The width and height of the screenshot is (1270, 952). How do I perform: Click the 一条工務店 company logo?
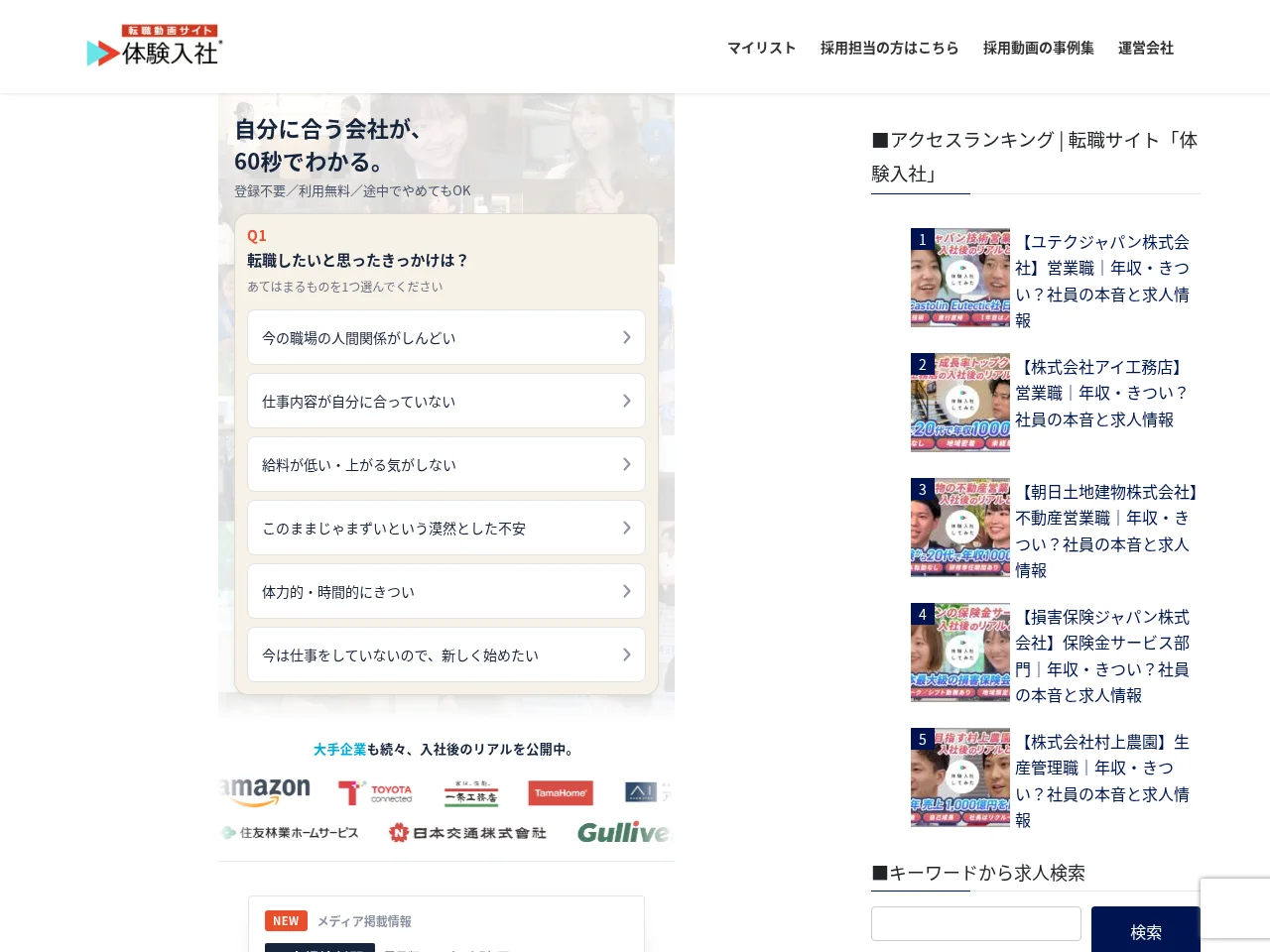[471, 793]
